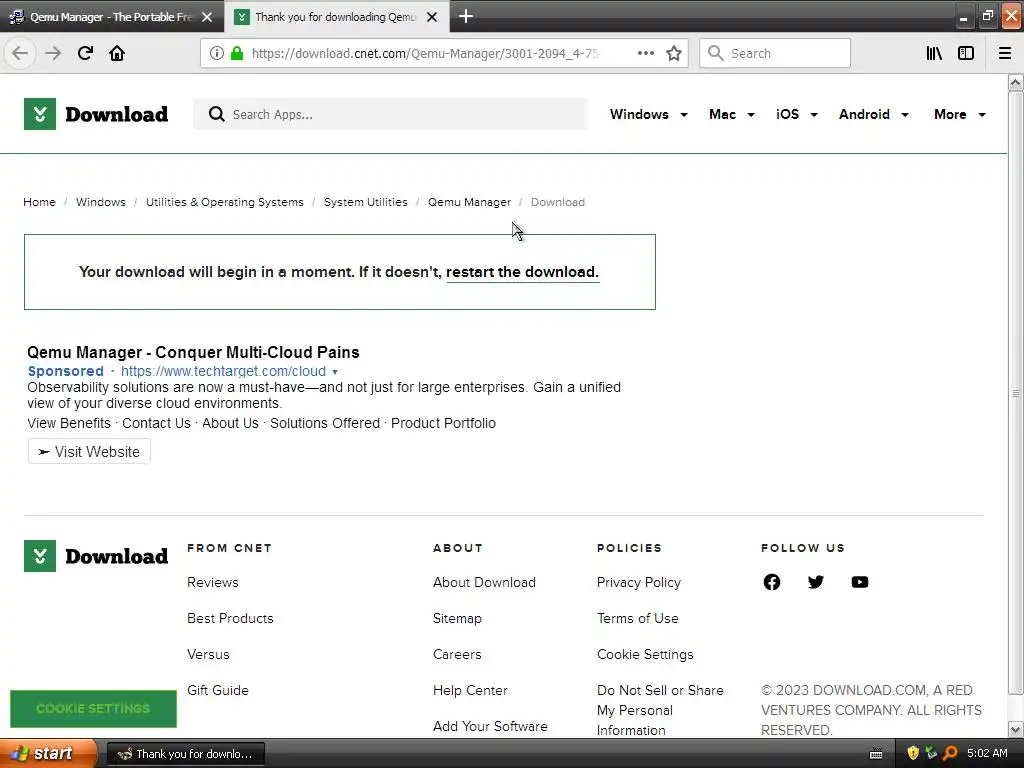Open Utilities & Operating Systems breadcrumb
This screenshot has width=1024, height=768.
coord(225,202)
